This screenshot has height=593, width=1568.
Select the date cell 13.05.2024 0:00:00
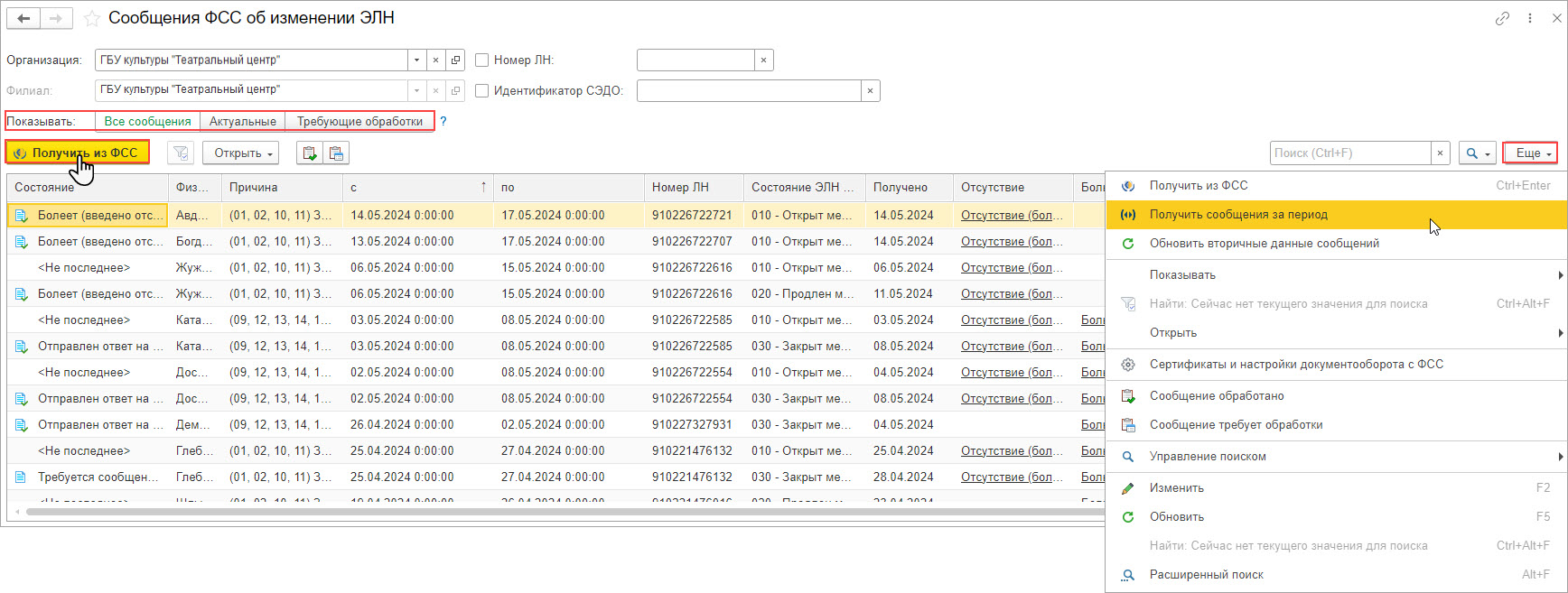click(x=418, y=242)
